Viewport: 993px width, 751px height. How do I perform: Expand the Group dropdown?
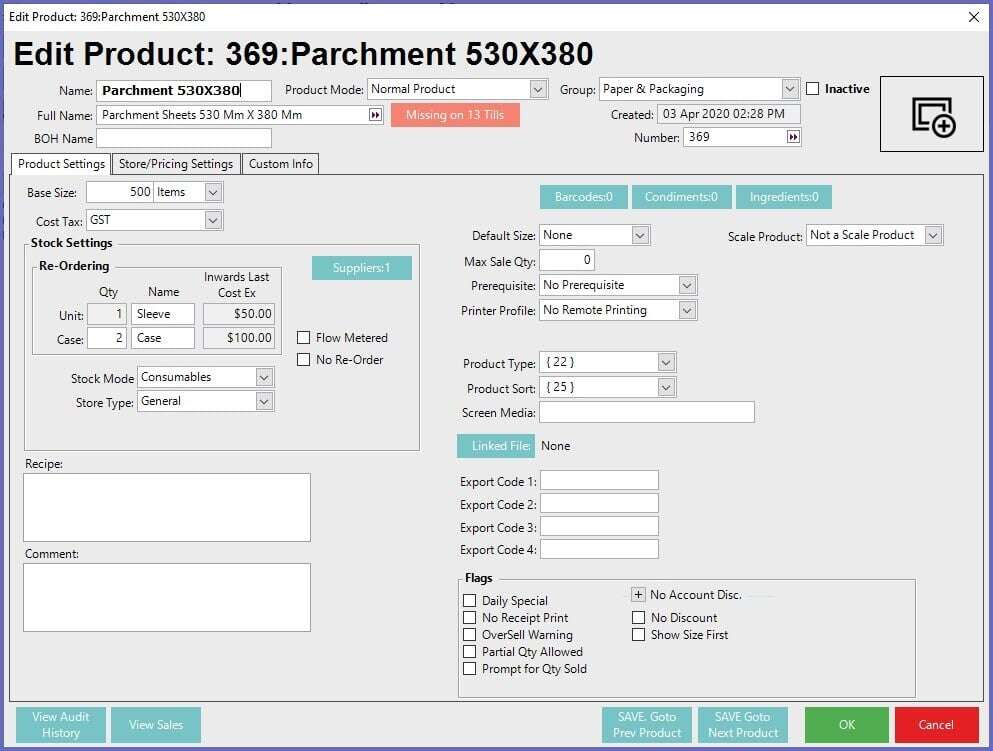[790, 89]
